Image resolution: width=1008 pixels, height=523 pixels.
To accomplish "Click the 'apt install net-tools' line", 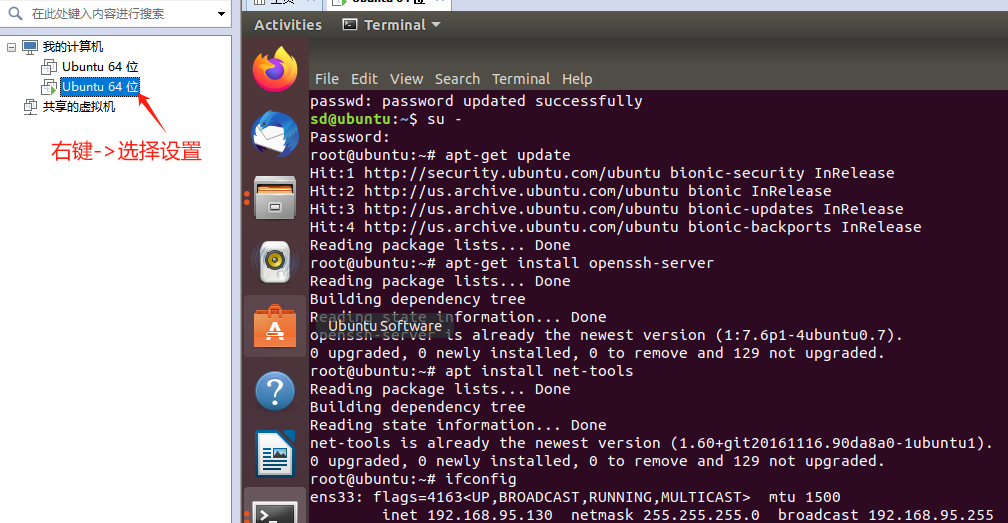I will point(471,371).
